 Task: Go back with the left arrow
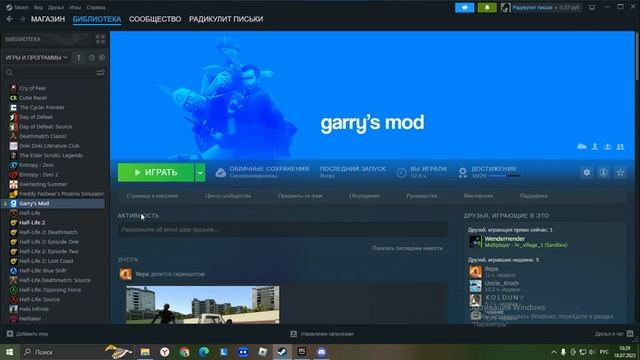(10, 19)
